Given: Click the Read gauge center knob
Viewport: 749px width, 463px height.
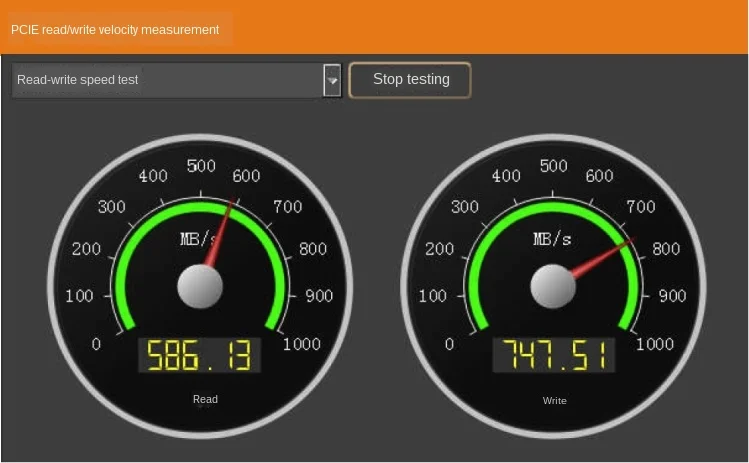Looking at the screenshot, I should [x=200, y=286].
